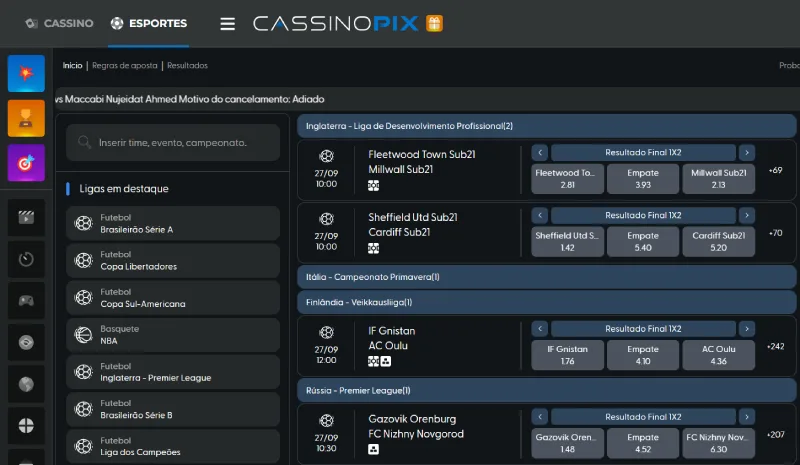Select Copa Libertadores league
The width and height of the screenshot is (800, 465).
pos(173,260)
